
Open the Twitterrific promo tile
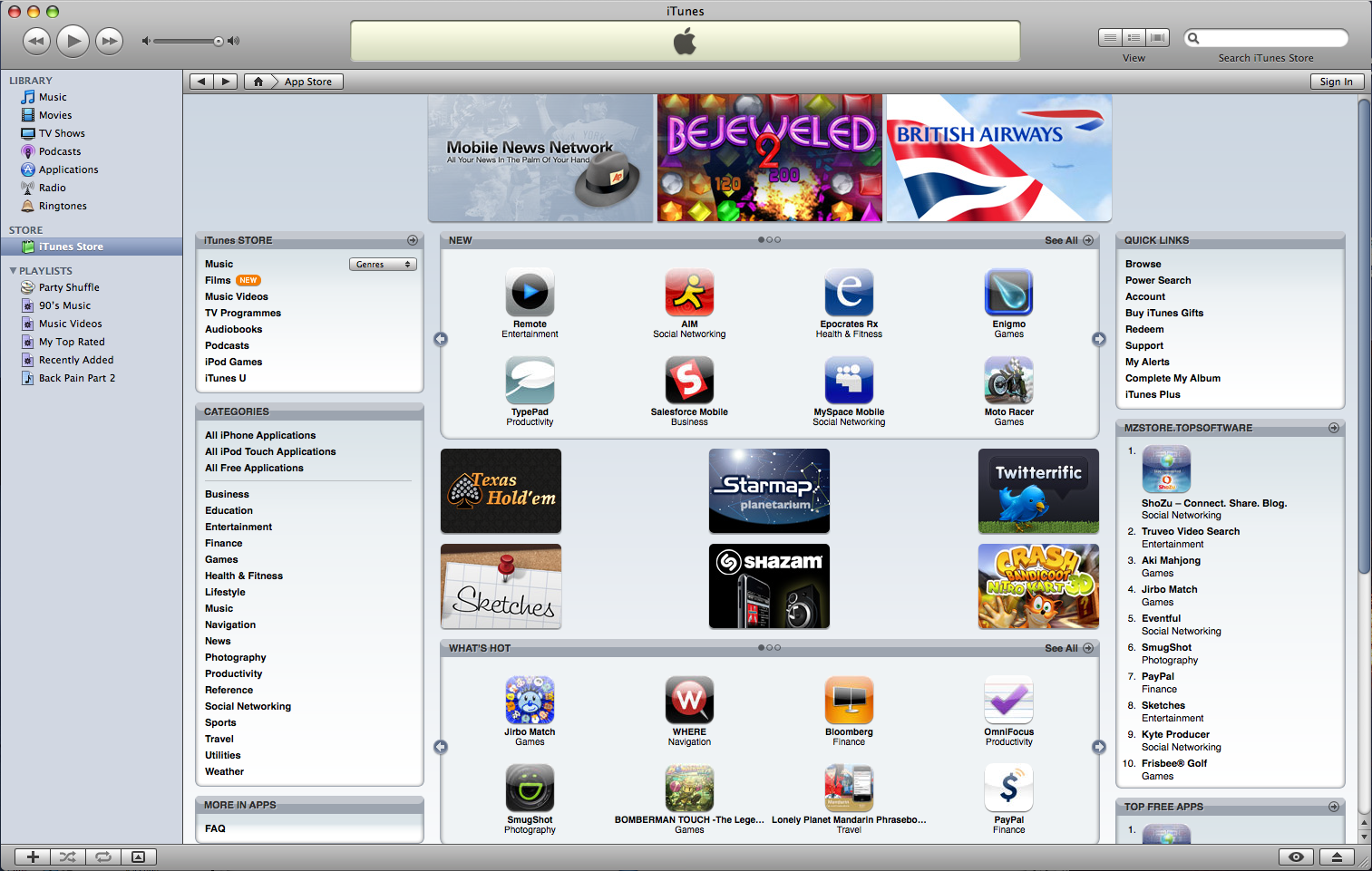pos(1038,491)
